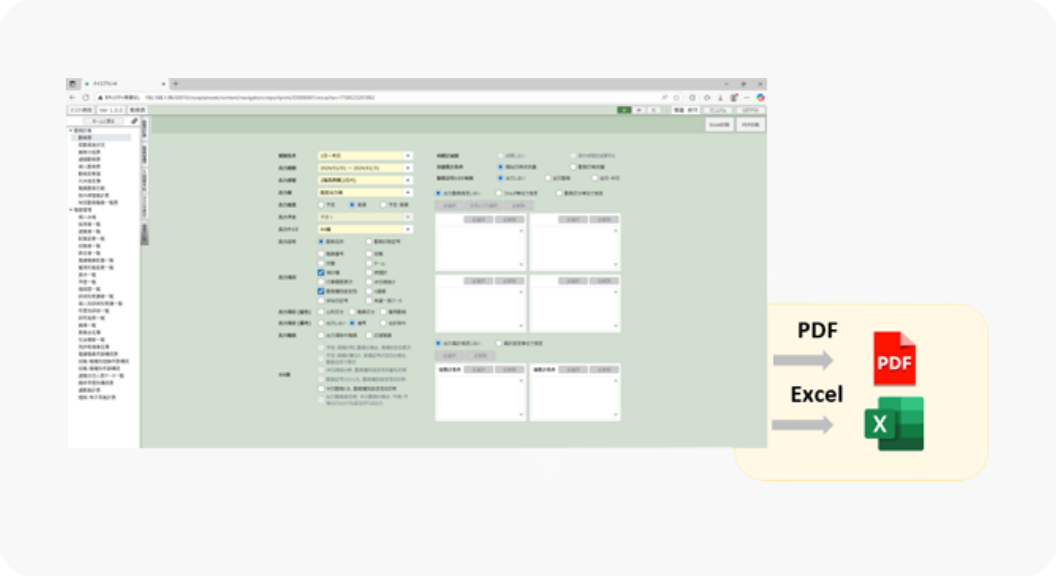Reload the page using the refresh icon
1056x576 pixels.
click(86, 98)
